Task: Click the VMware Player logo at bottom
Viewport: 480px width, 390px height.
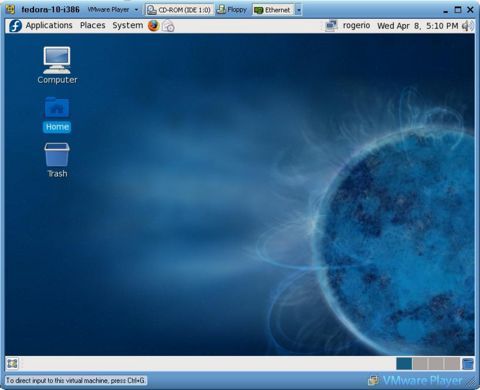Action: click(415, 380)
